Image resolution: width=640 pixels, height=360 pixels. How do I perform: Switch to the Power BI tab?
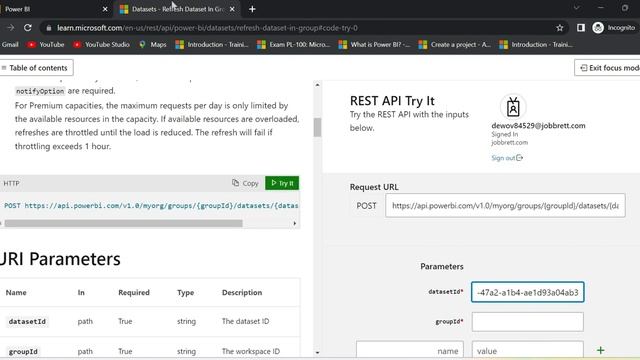[51, 9]
